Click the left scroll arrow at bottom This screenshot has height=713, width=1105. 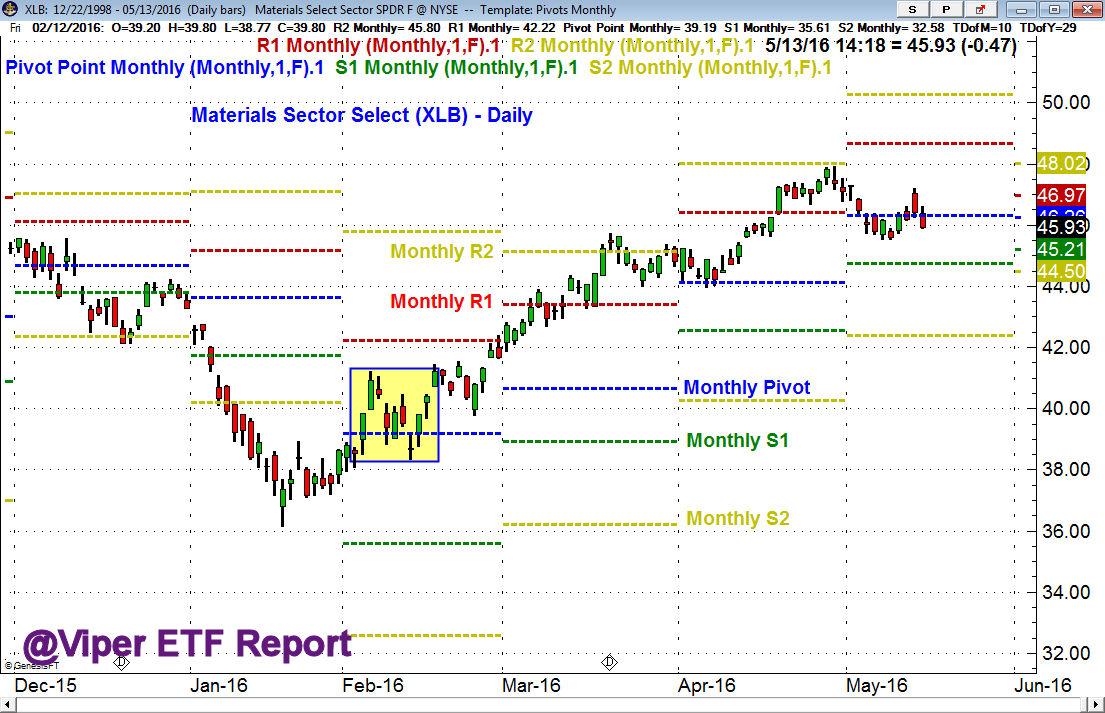[8, 705]
